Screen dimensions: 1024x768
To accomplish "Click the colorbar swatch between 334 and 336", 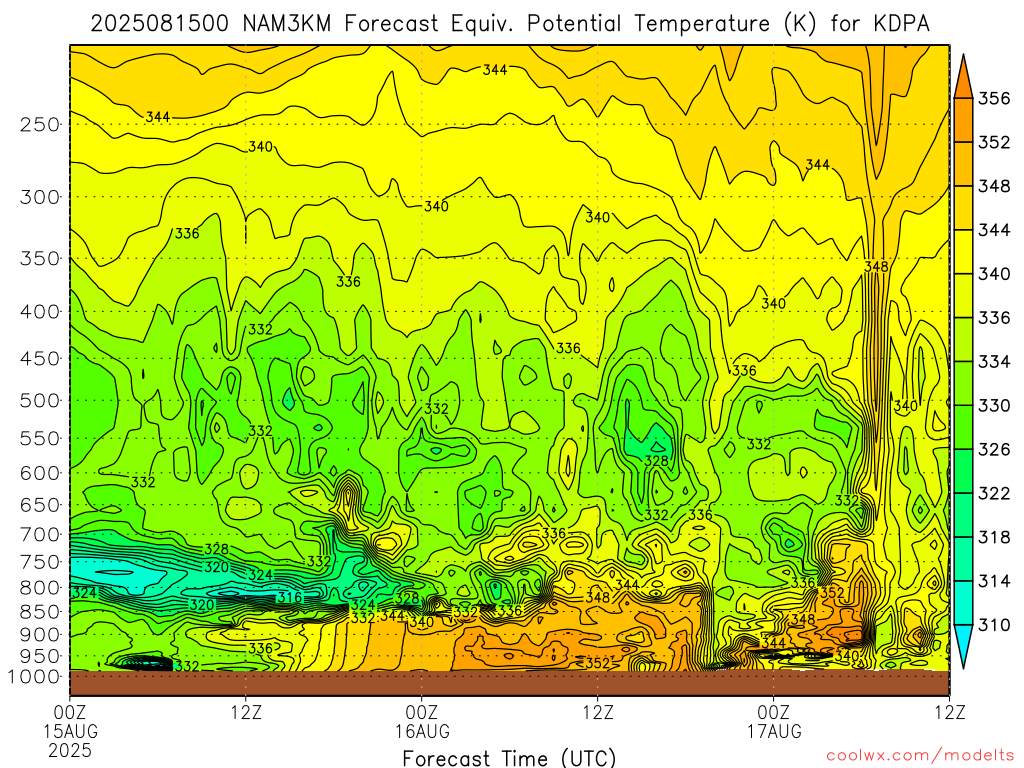I will tap(963, 340).
